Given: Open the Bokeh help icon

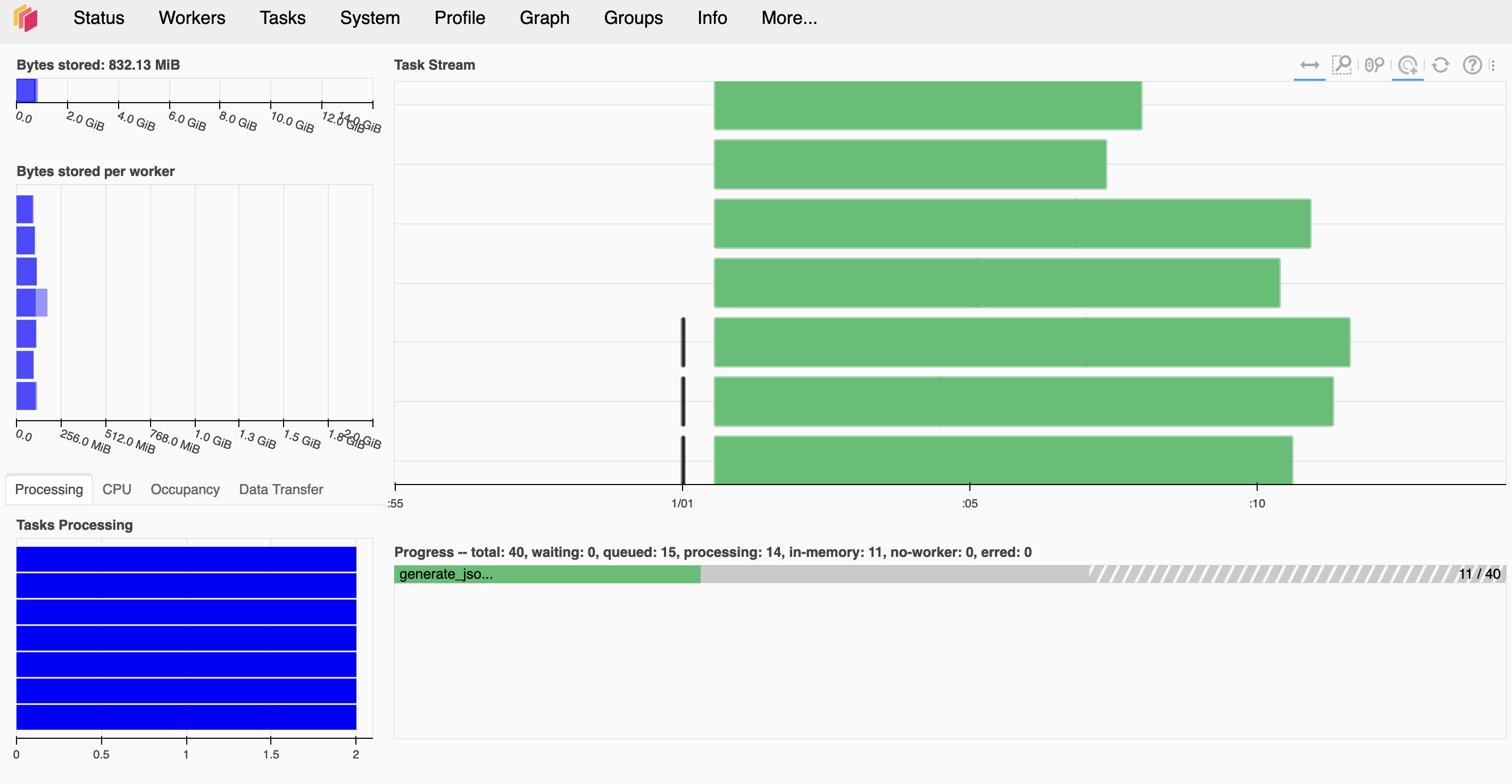Looking at the screenshot, I should pos(1472,65).
